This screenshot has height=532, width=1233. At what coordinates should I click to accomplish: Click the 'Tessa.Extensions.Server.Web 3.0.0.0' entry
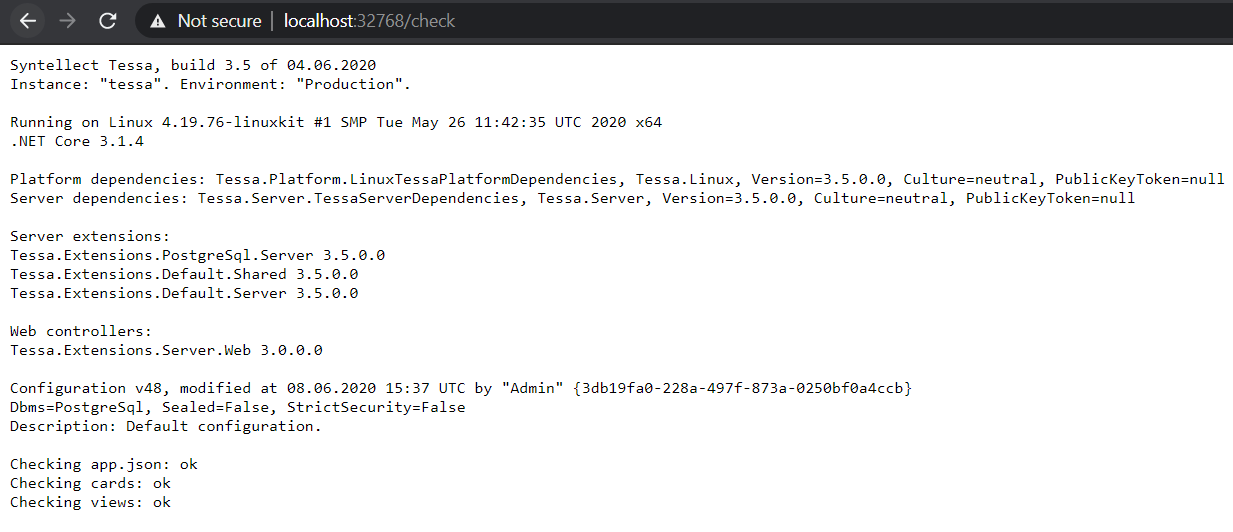[166, 350]
